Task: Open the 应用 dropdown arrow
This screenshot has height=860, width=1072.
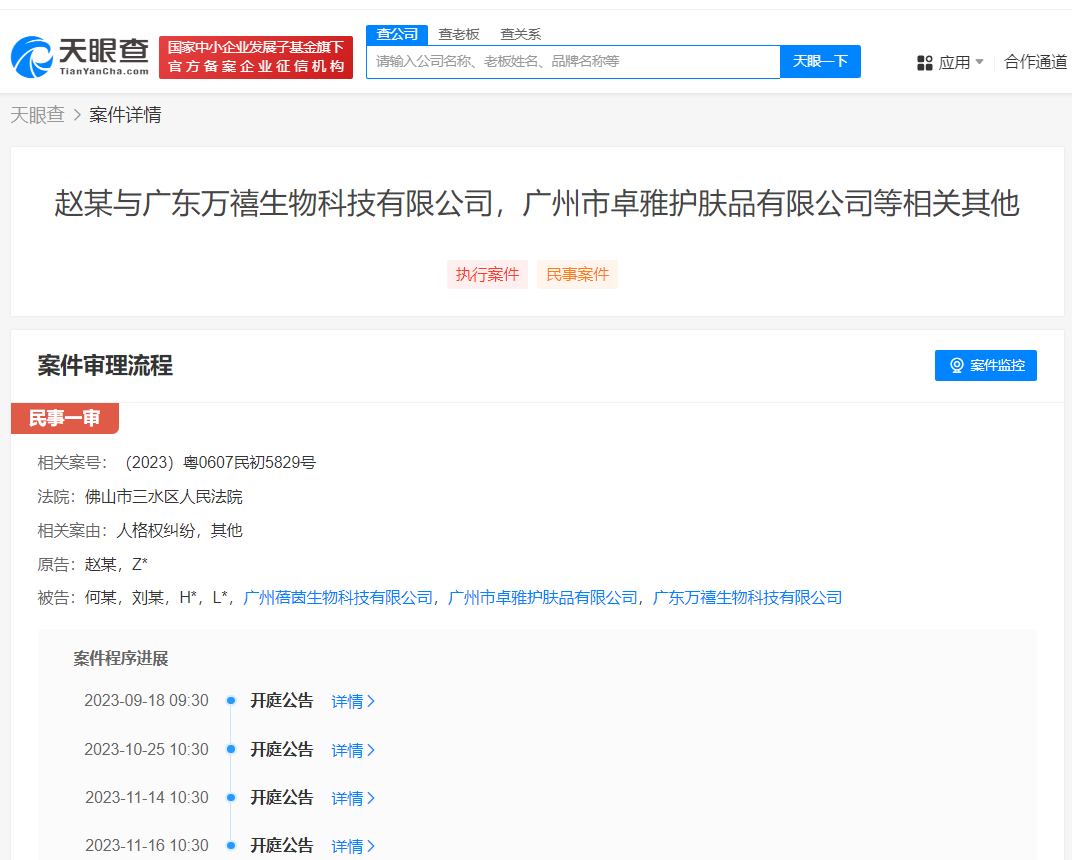Action: point(980,61)
